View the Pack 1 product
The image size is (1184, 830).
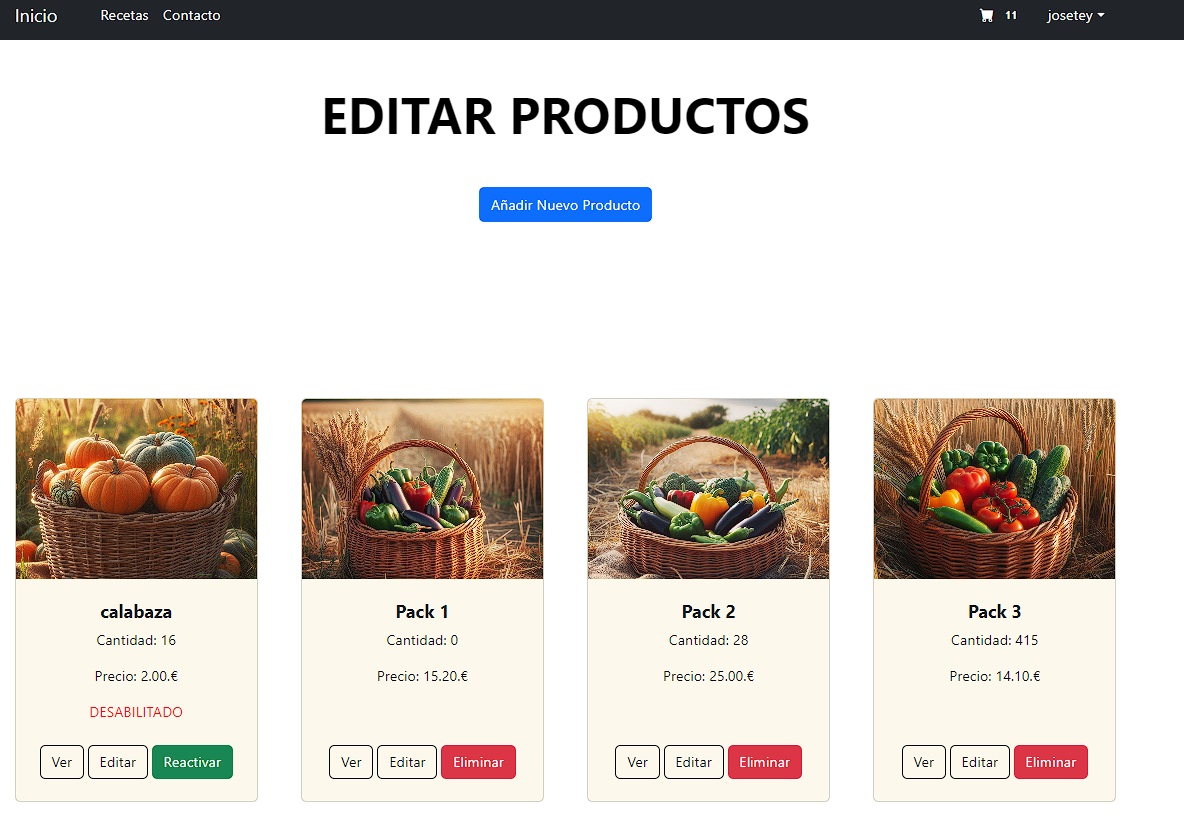pos(351,762)
